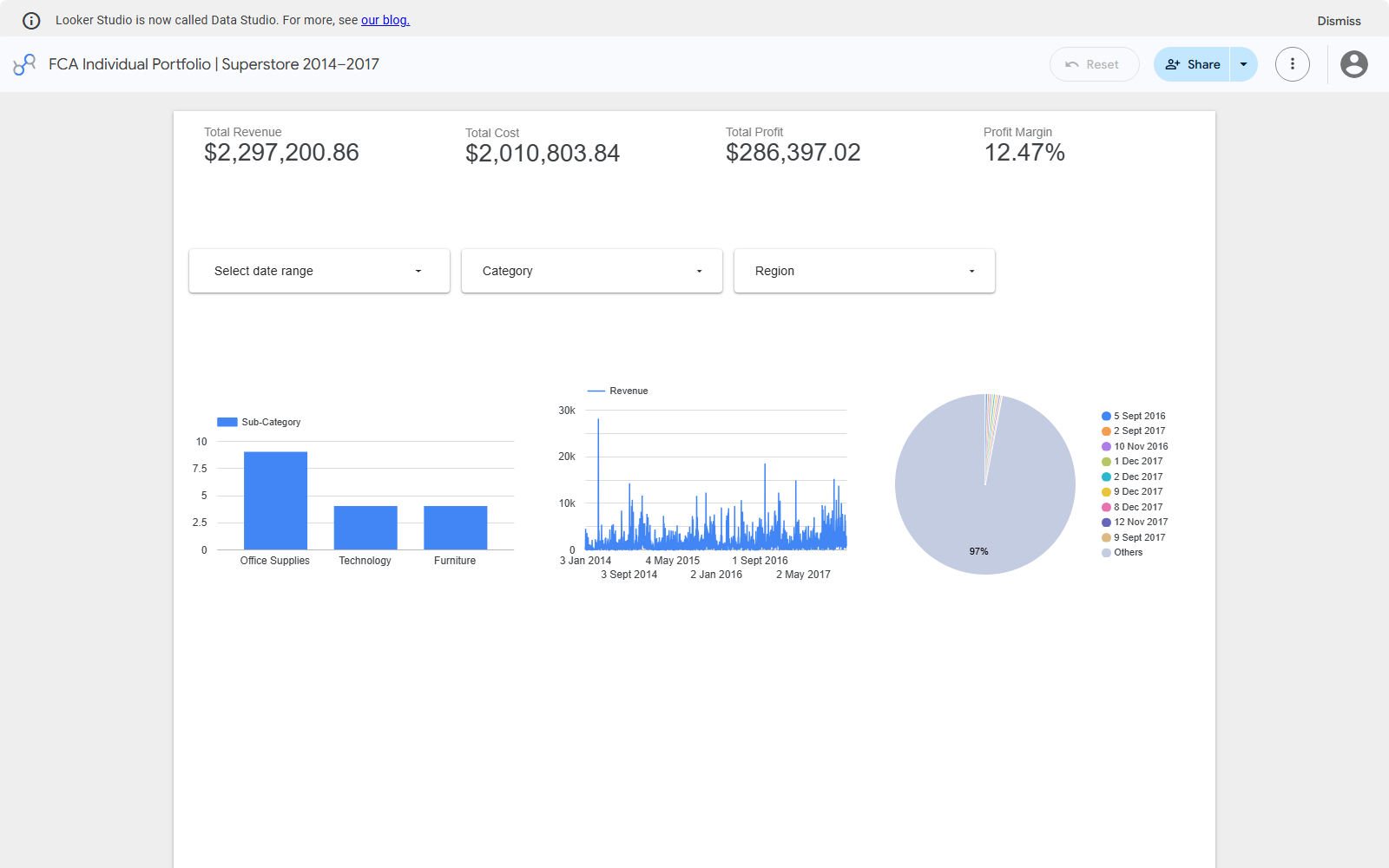Click the 4 May 2015 axis label

(x=673, y=561)
